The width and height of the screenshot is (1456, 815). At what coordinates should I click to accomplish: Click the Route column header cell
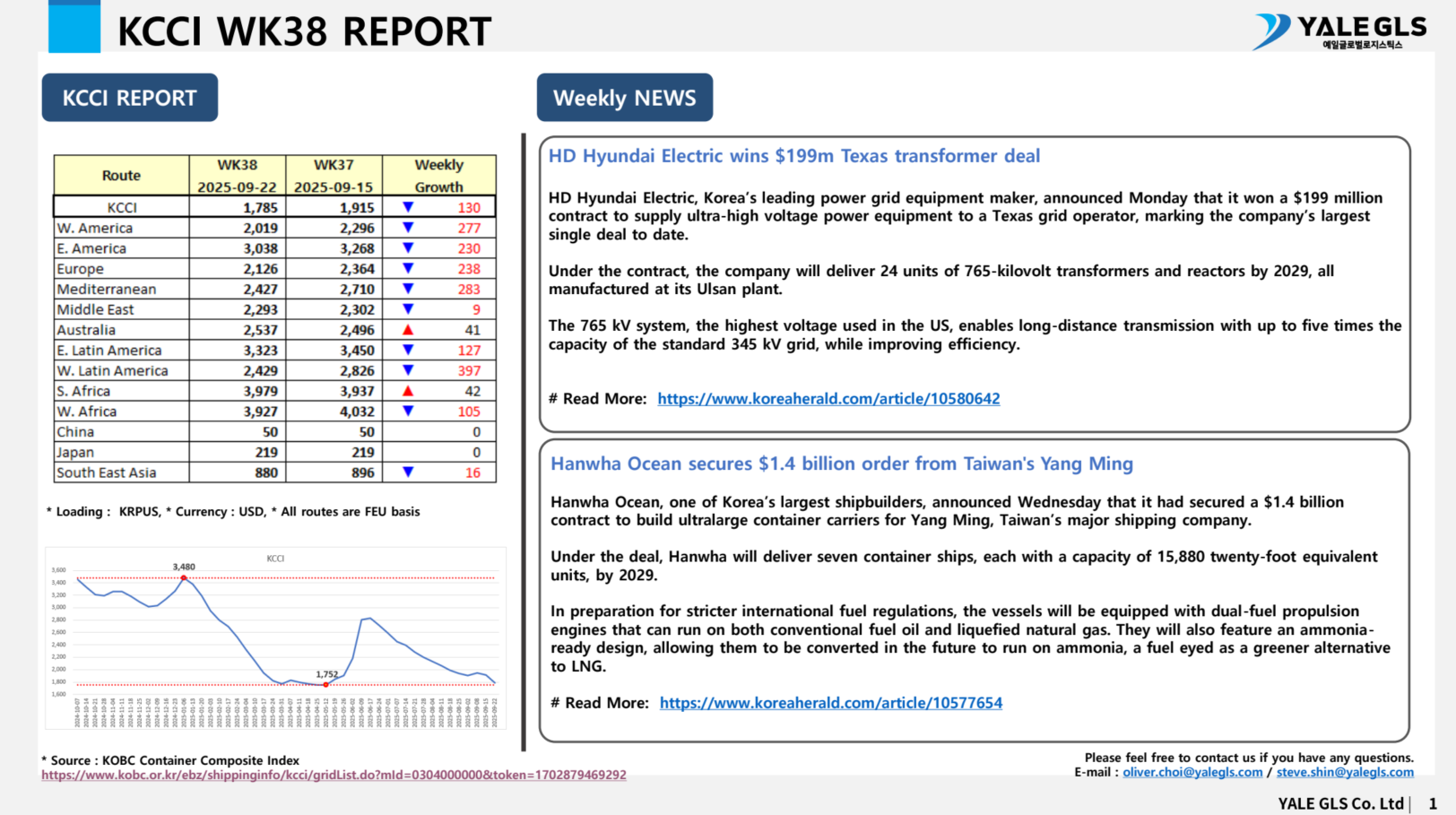tap(121, 176)
